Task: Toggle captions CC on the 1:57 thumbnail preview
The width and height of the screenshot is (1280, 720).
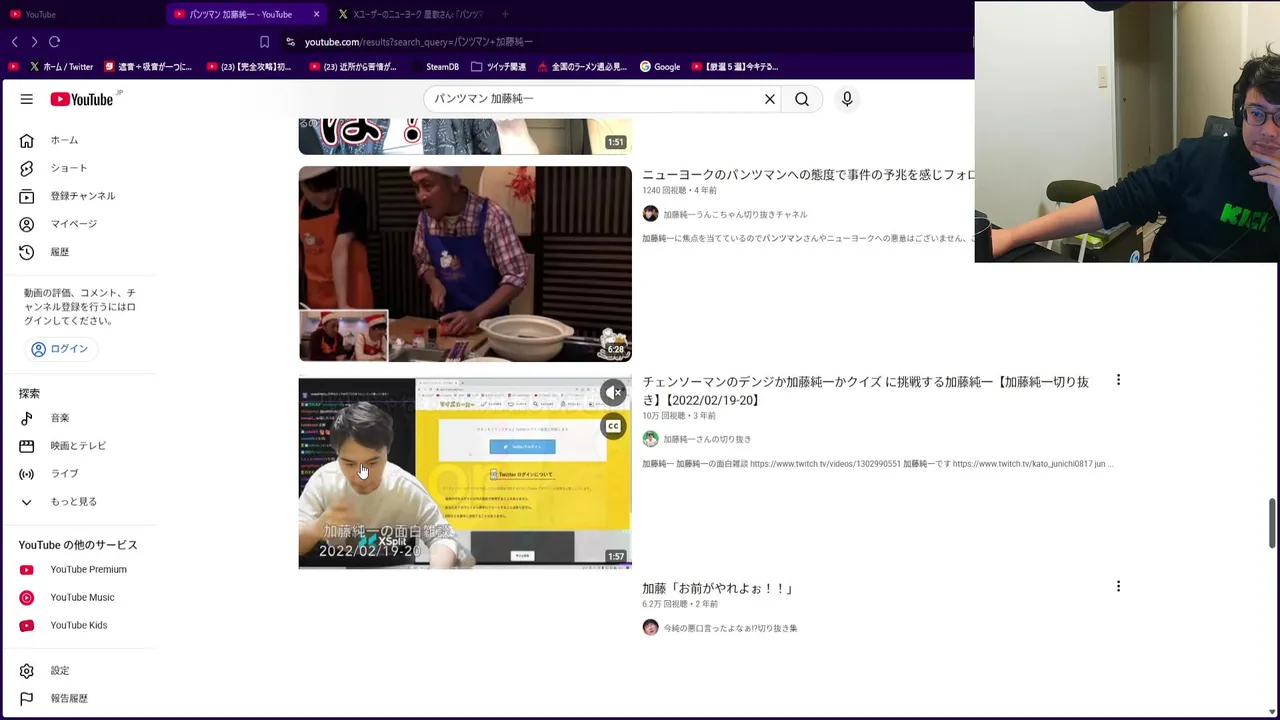Action: coord(613,427)
